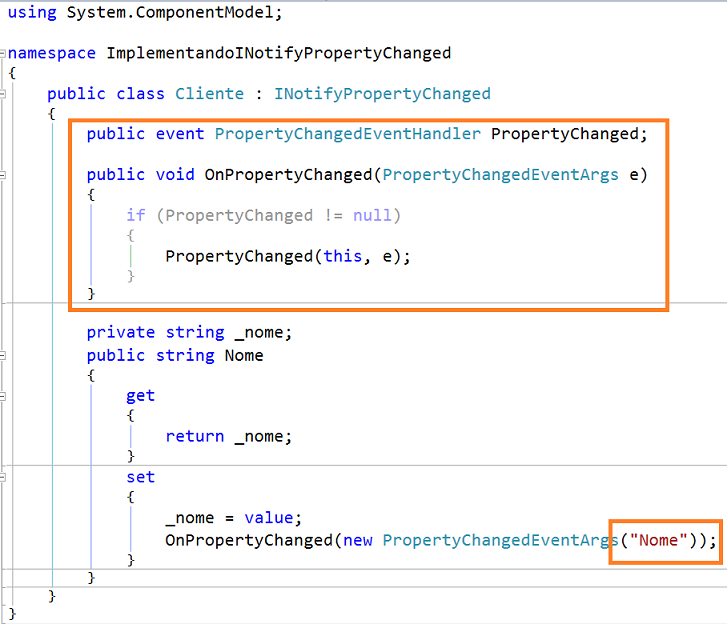Viewport: 727px width, 624px height.
Task: Click 'OnPropertyChanged' in the set accessor call
Action: point(249,541)
